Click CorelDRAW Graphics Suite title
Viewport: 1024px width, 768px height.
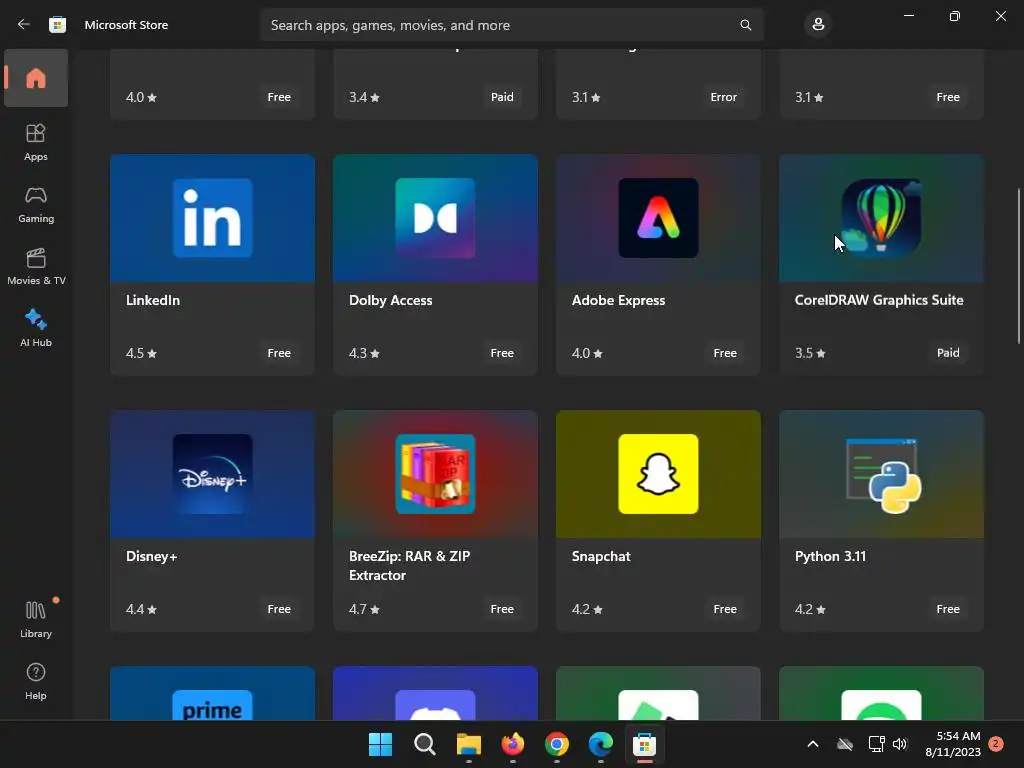[879, 300]
